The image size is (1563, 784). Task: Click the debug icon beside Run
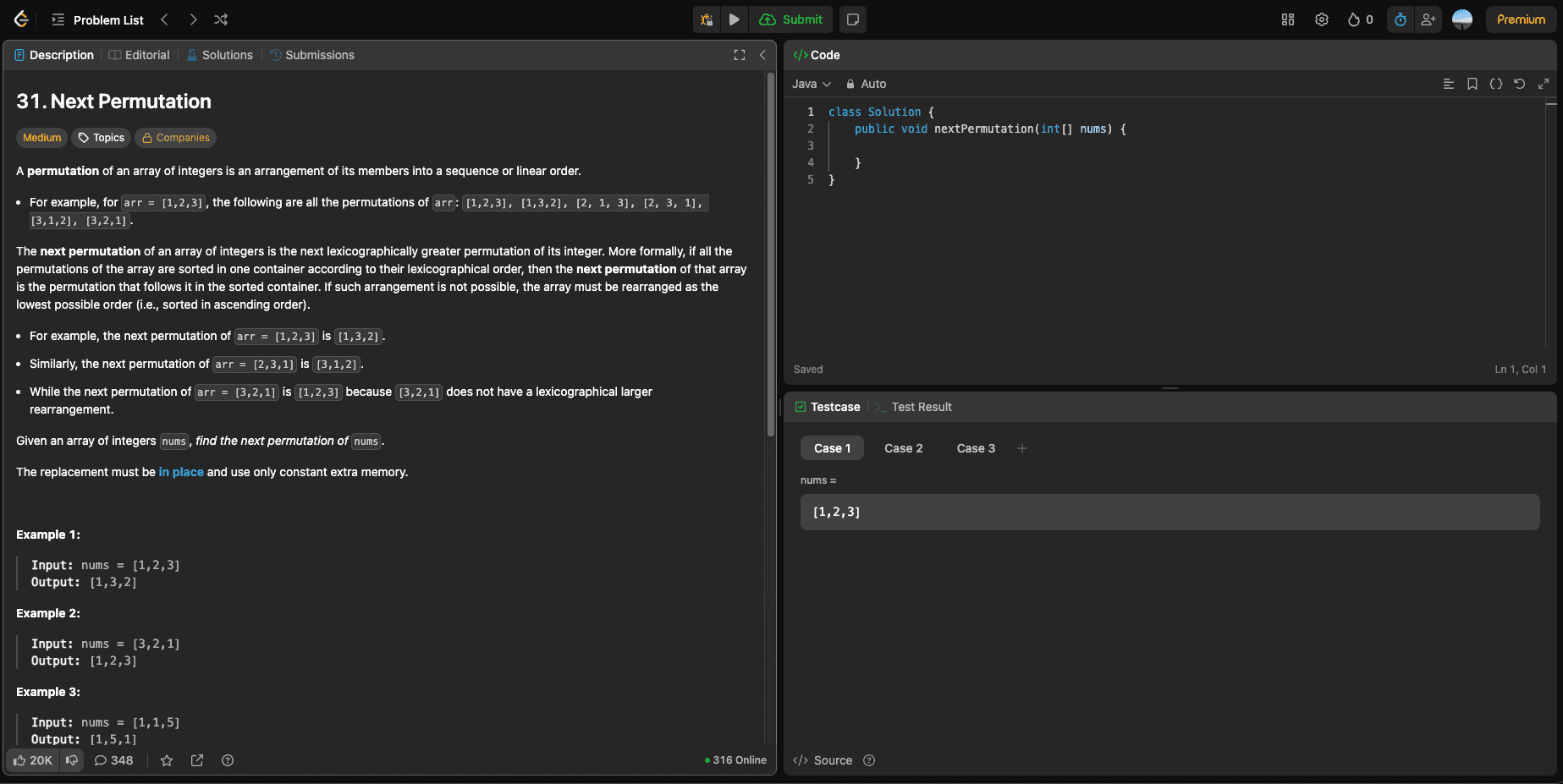coord(707,19)
